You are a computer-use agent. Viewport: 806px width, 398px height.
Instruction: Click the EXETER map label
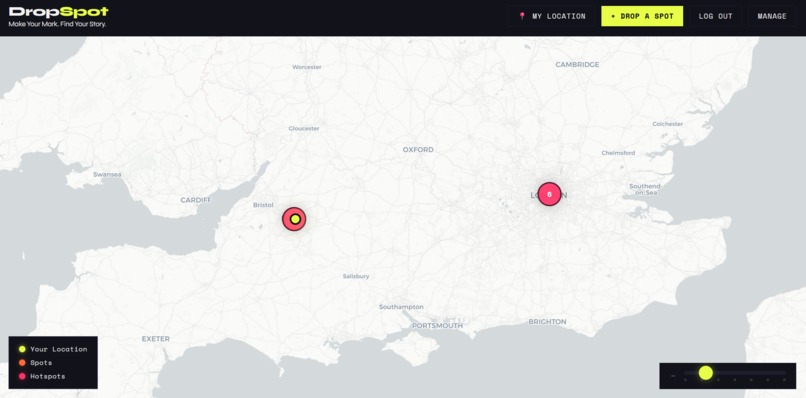[156, 339]
